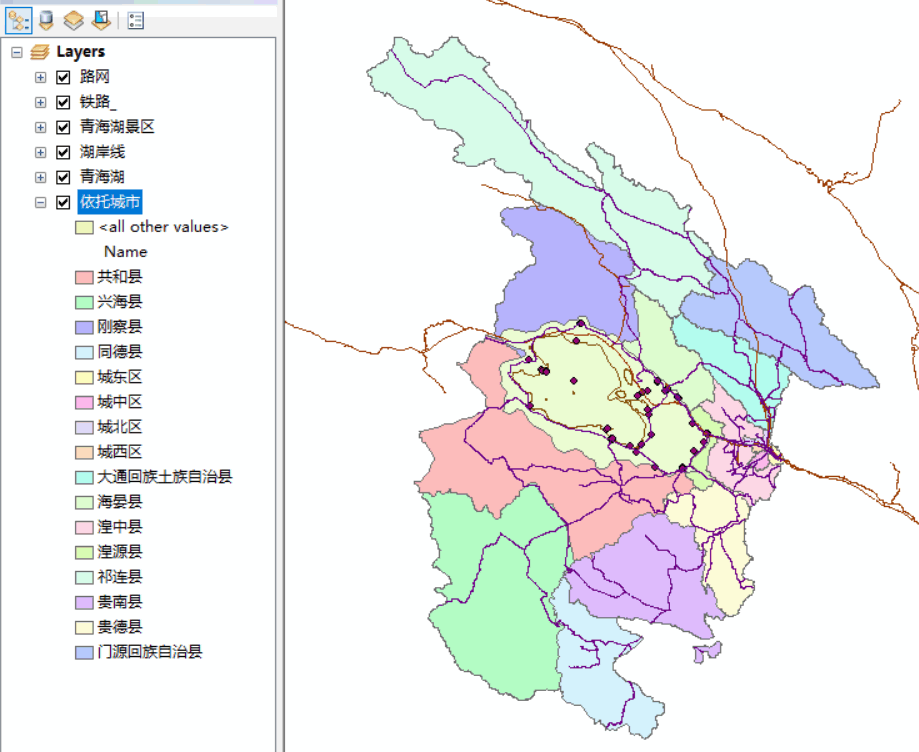Expand the 路网 layer legend

pos(39,76)
